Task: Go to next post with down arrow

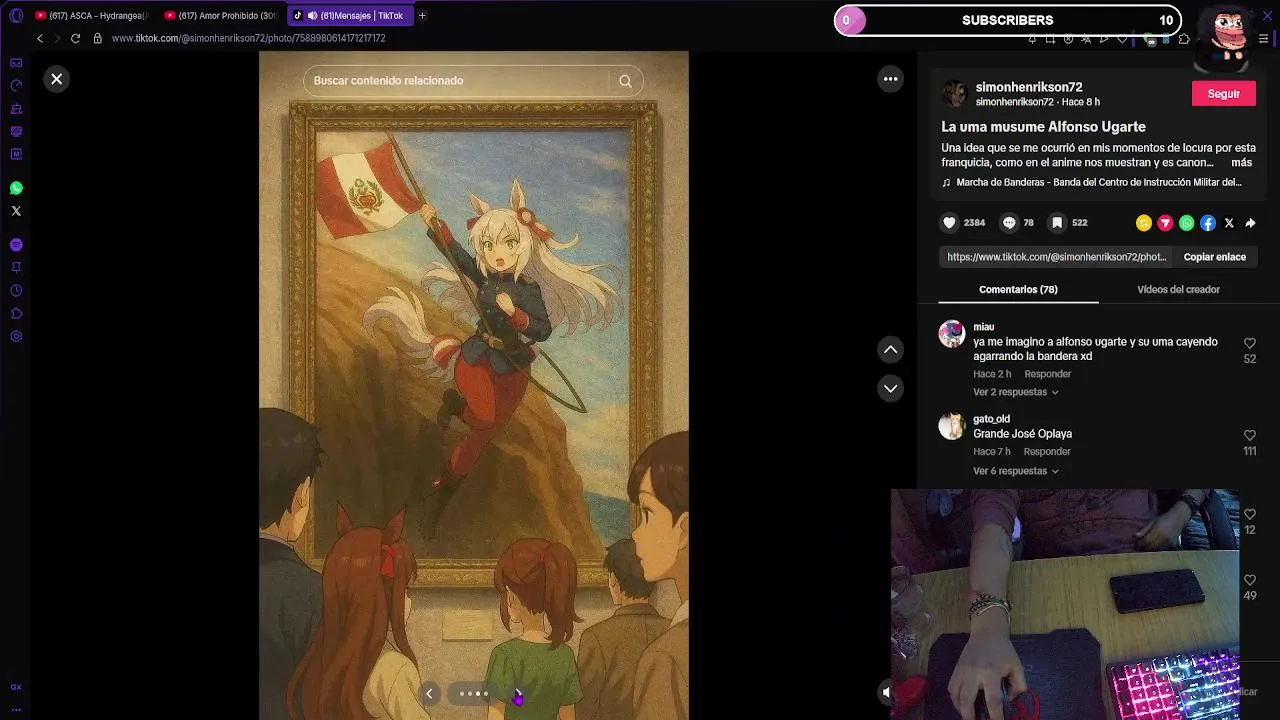Action: click(890, 388)
